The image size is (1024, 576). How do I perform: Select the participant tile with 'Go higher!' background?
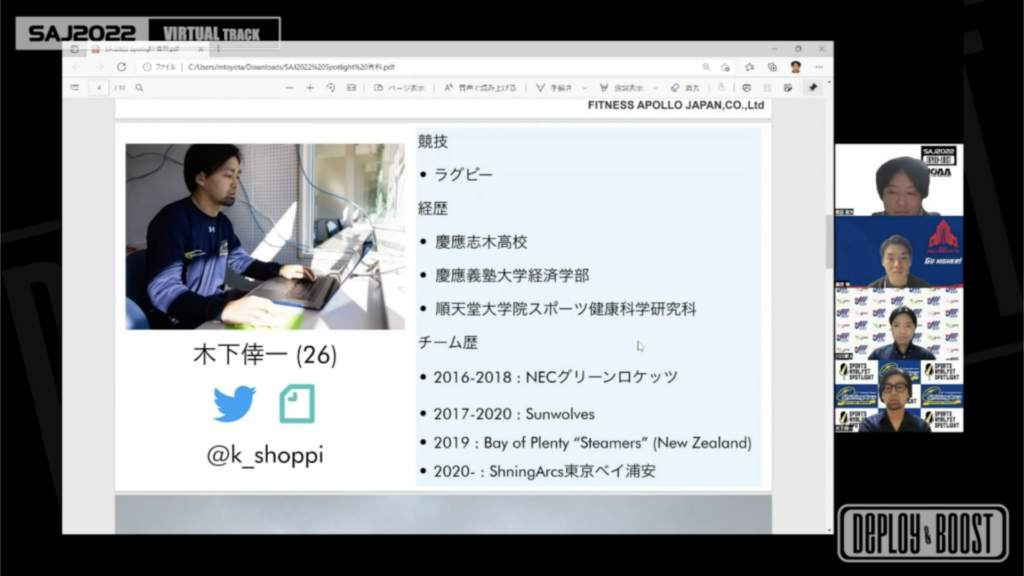point(899,251)
